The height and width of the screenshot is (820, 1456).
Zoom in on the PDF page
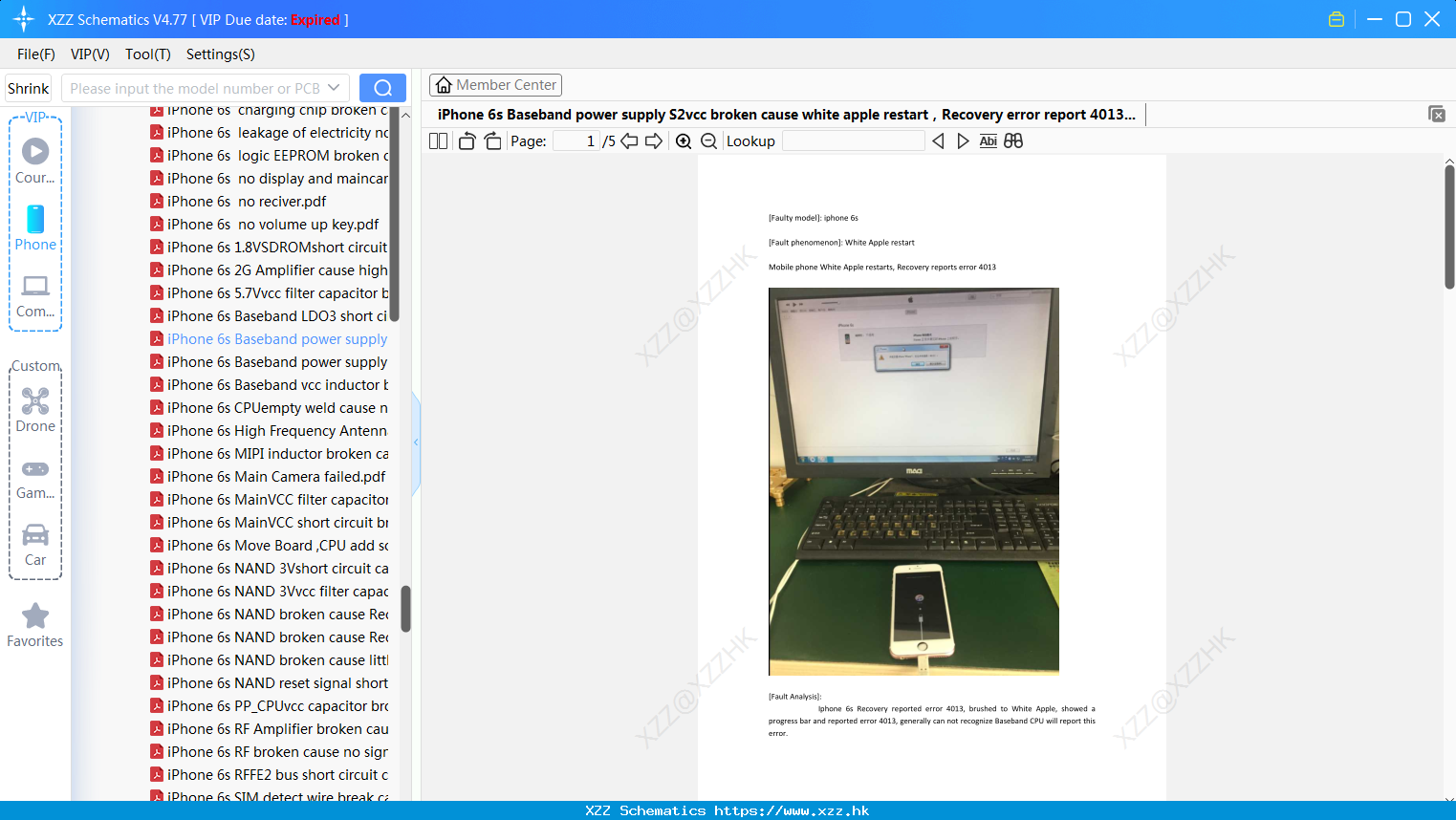[x=684, y=141]
